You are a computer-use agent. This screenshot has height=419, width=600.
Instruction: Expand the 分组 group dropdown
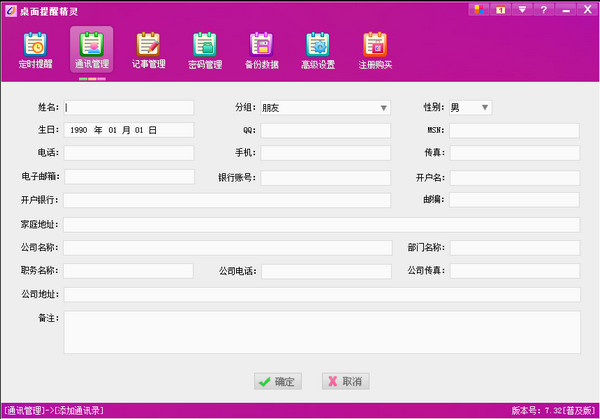pyautogui.click(x=383, y=108)
